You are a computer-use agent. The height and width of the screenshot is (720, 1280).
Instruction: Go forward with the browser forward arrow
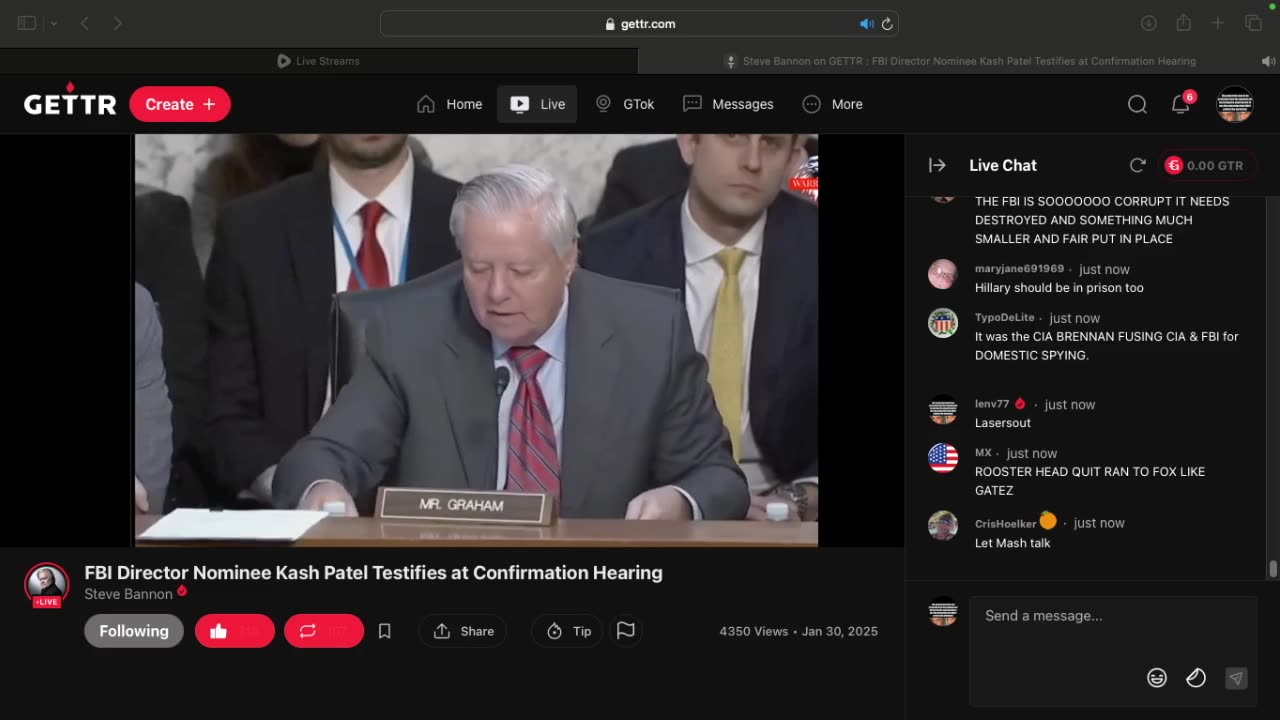pyautogui.click(x=118, y=23)
